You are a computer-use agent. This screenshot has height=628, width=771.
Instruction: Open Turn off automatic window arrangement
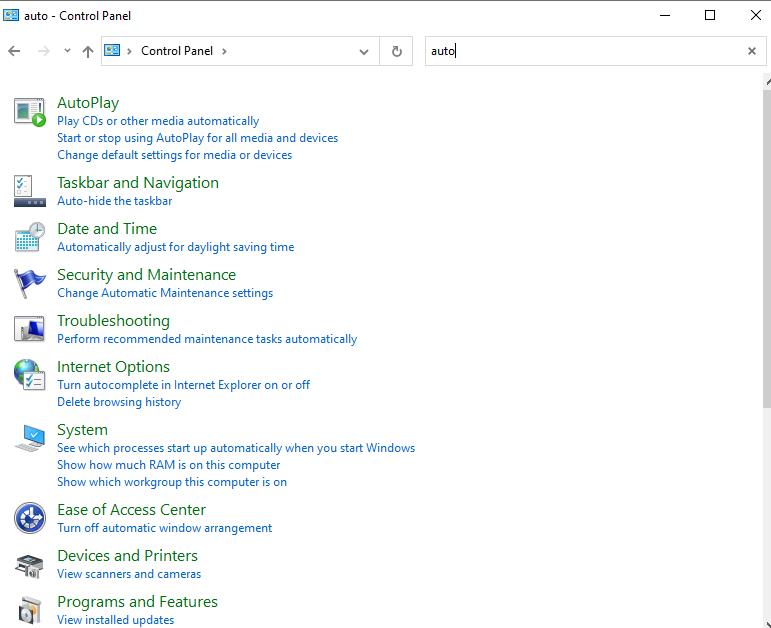point(165,528)
